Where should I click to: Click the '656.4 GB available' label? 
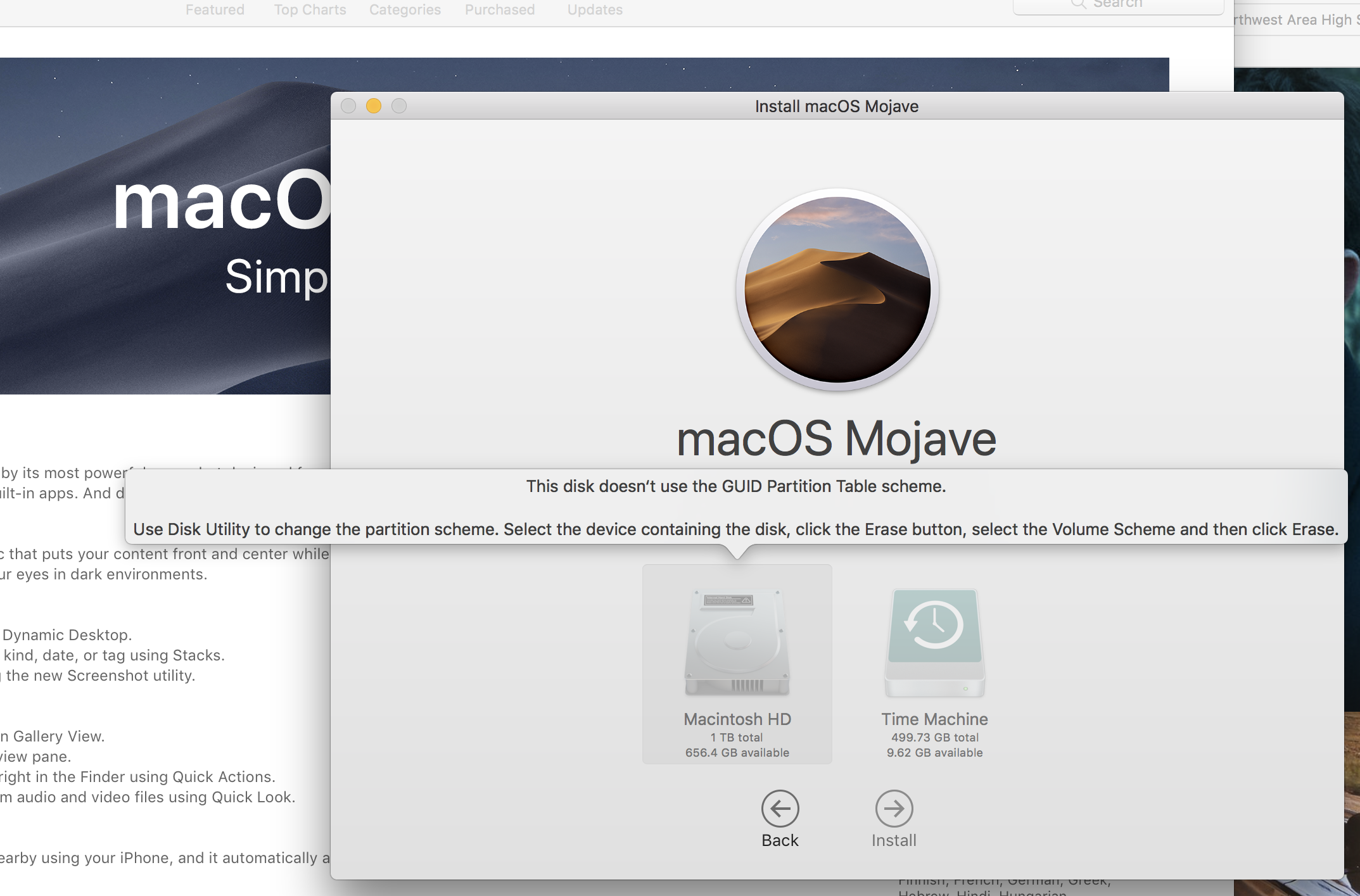click(x=737, y=753)
